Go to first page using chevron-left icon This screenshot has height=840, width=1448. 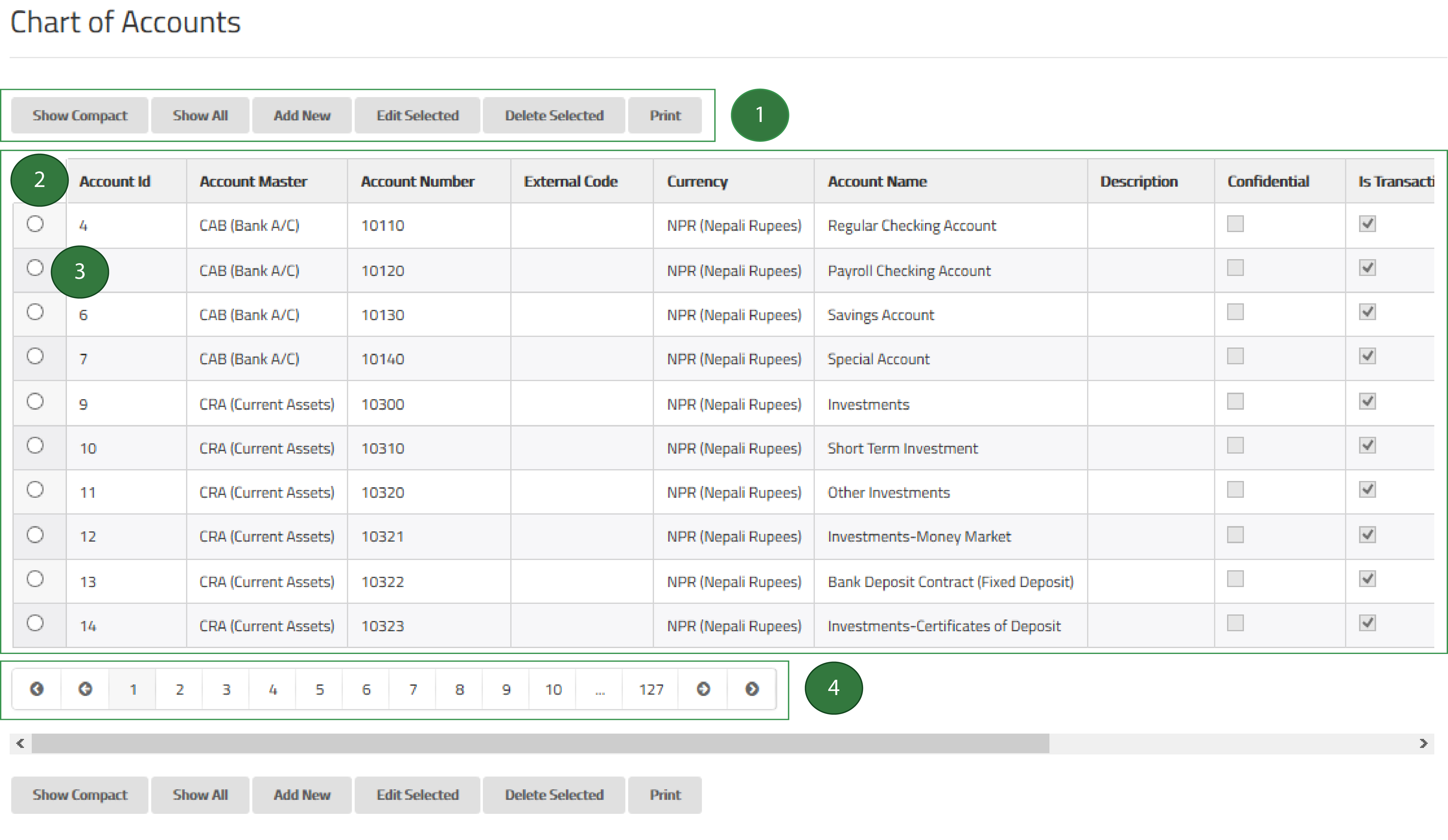(x=37, y=689)
